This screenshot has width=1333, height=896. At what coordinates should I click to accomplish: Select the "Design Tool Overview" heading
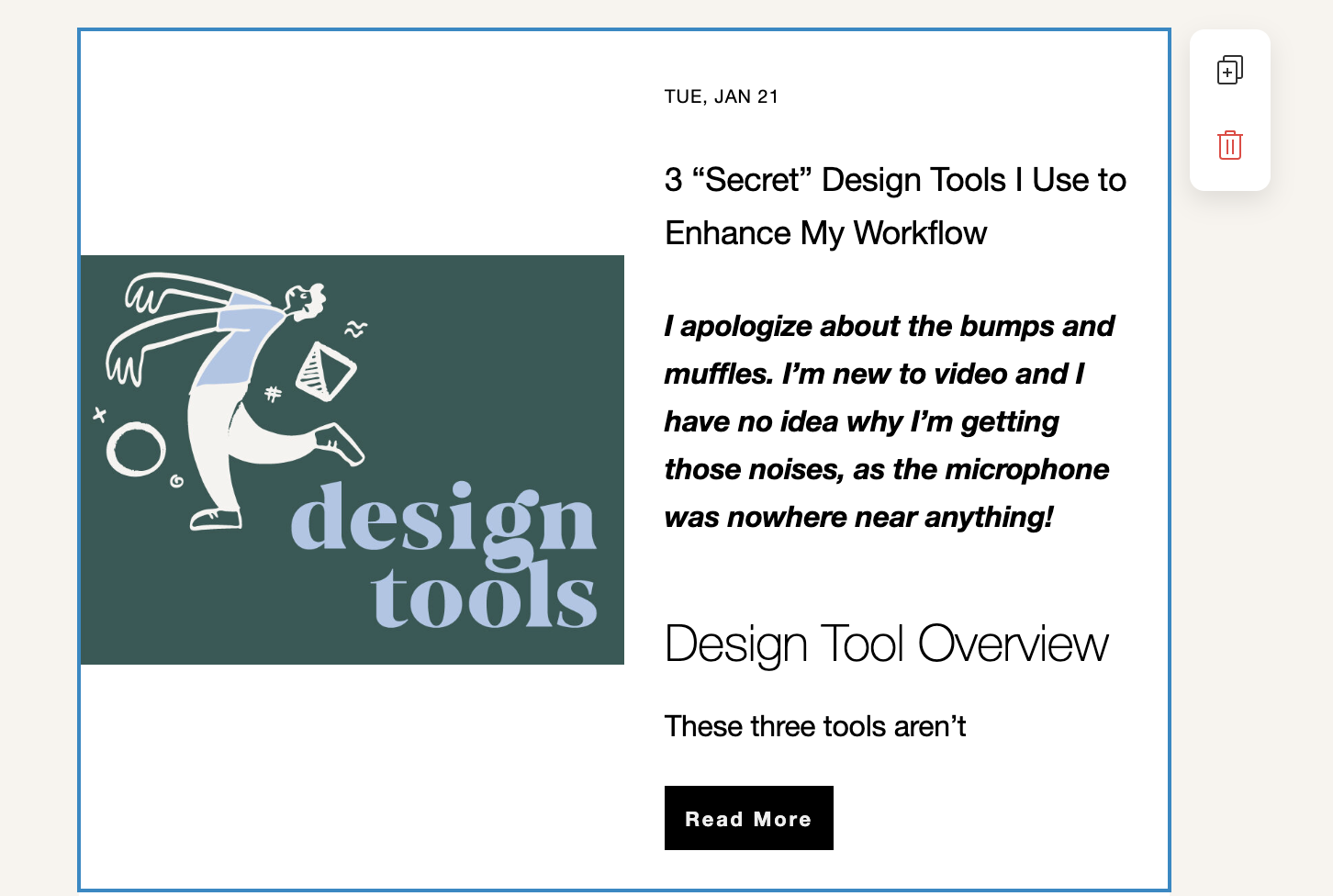point(886,644)
